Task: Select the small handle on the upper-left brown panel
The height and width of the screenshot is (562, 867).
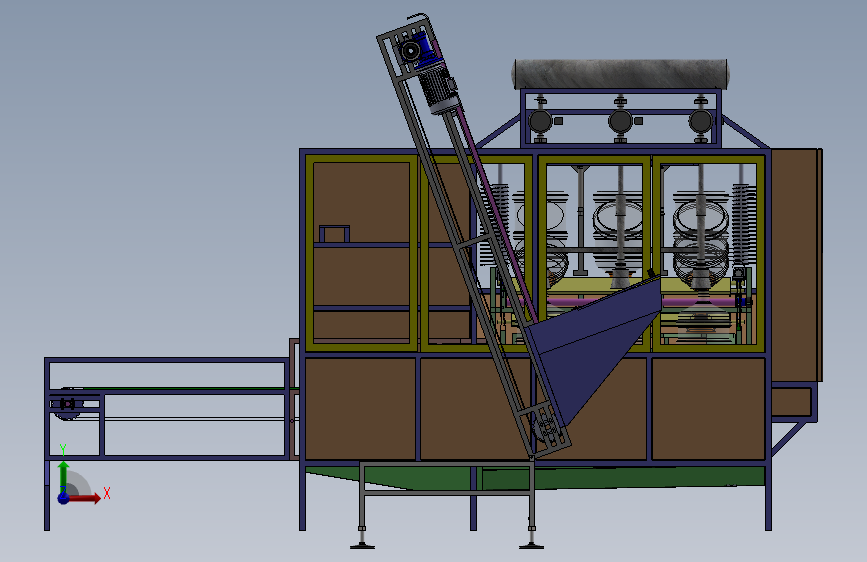Action: (x=334, y=233)
